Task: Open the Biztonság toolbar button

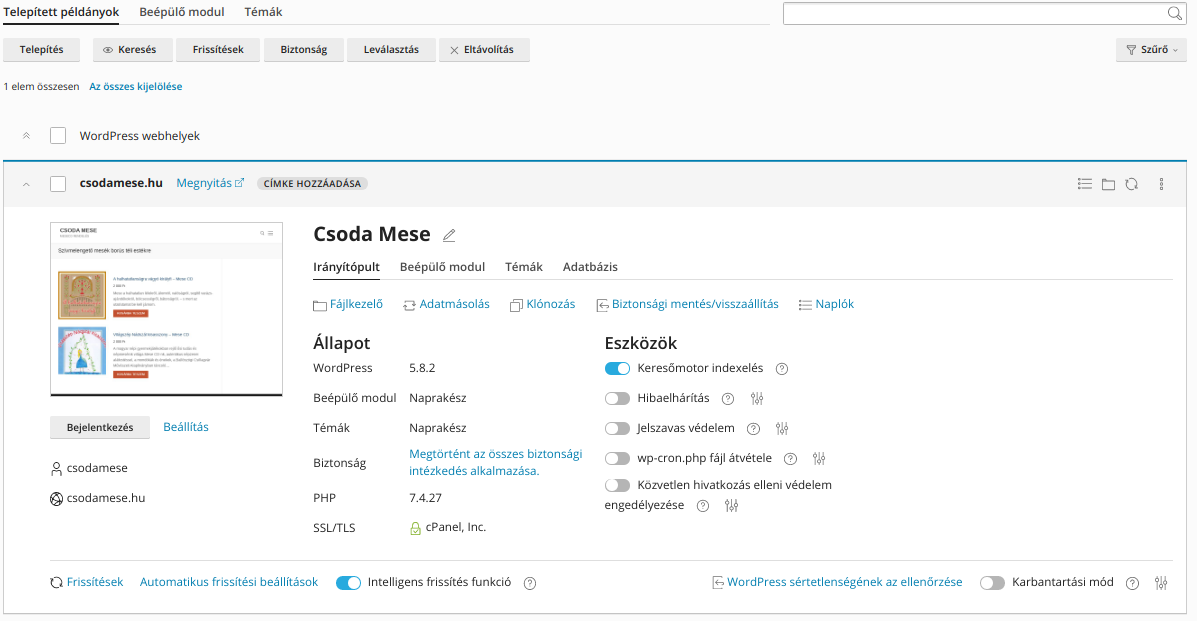Action: [304, 50]
